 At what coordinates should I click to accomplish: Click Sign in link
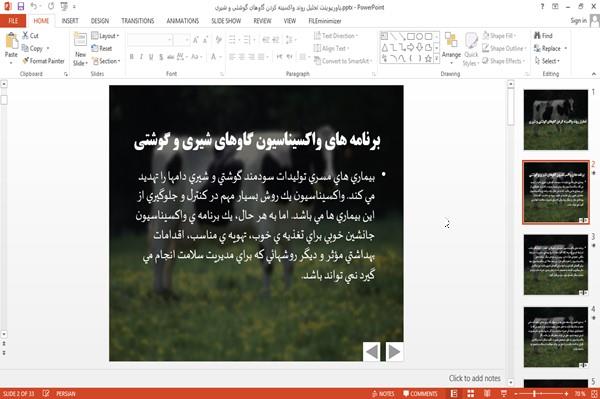tap(578, 21)
